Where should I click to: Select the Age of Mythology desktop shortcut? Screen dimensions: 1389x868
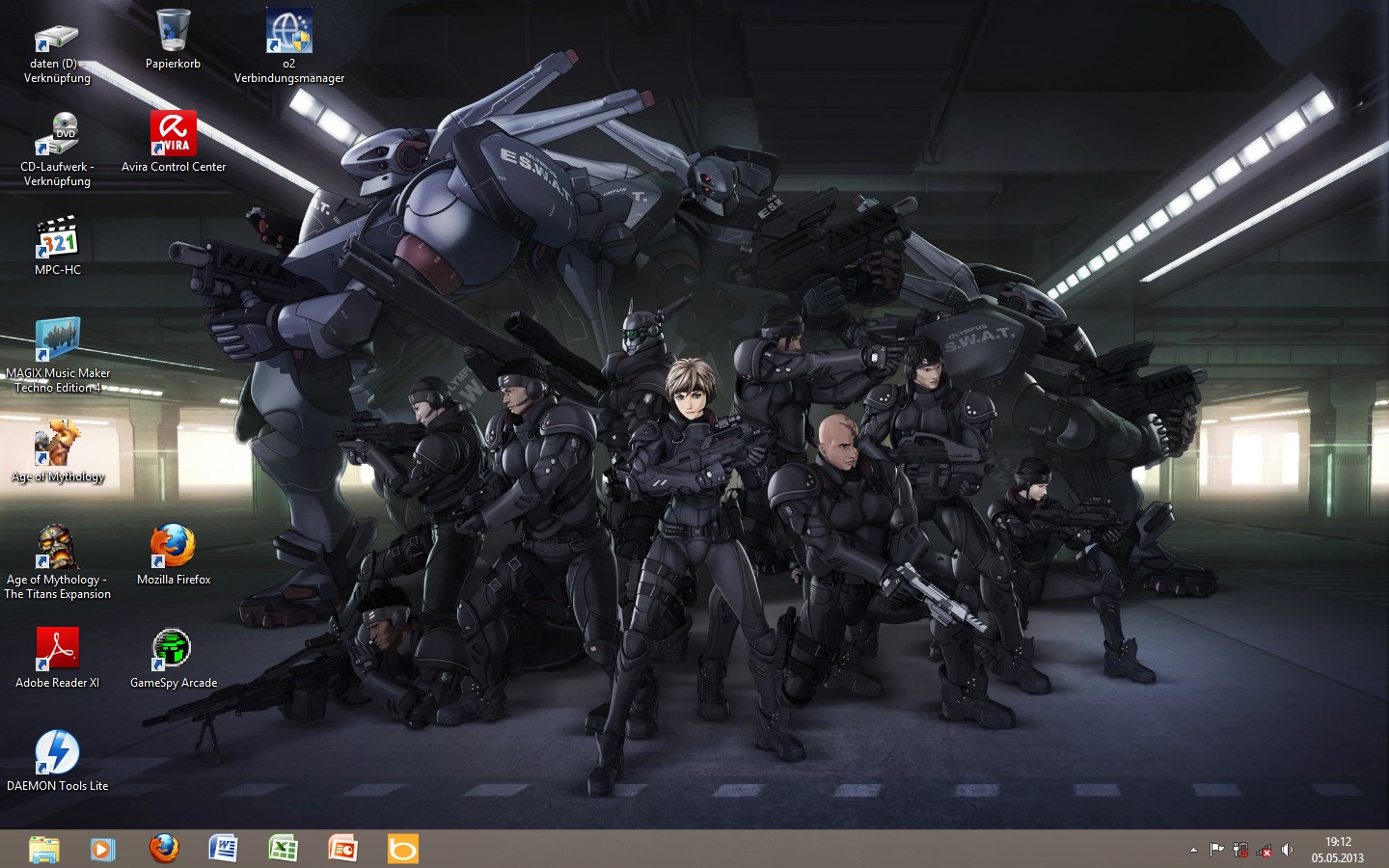(58, 444)
